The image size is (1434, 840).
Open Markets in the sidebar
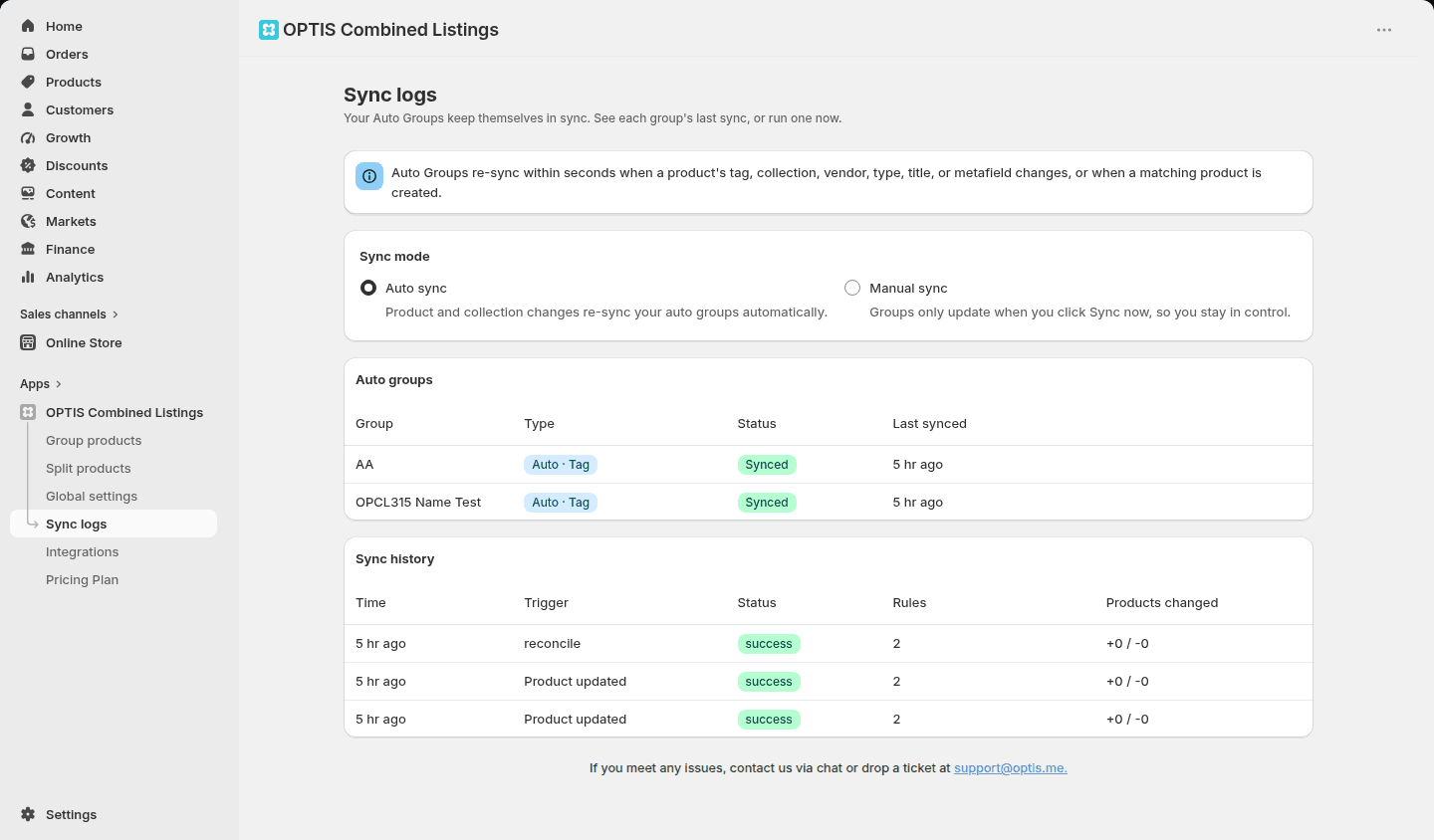(71, 221)
